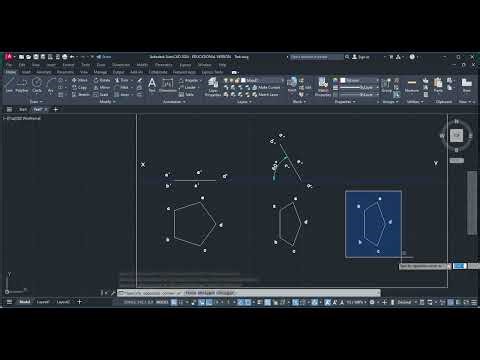Expand the Properties panel dropdown

(x=345, y=102)
